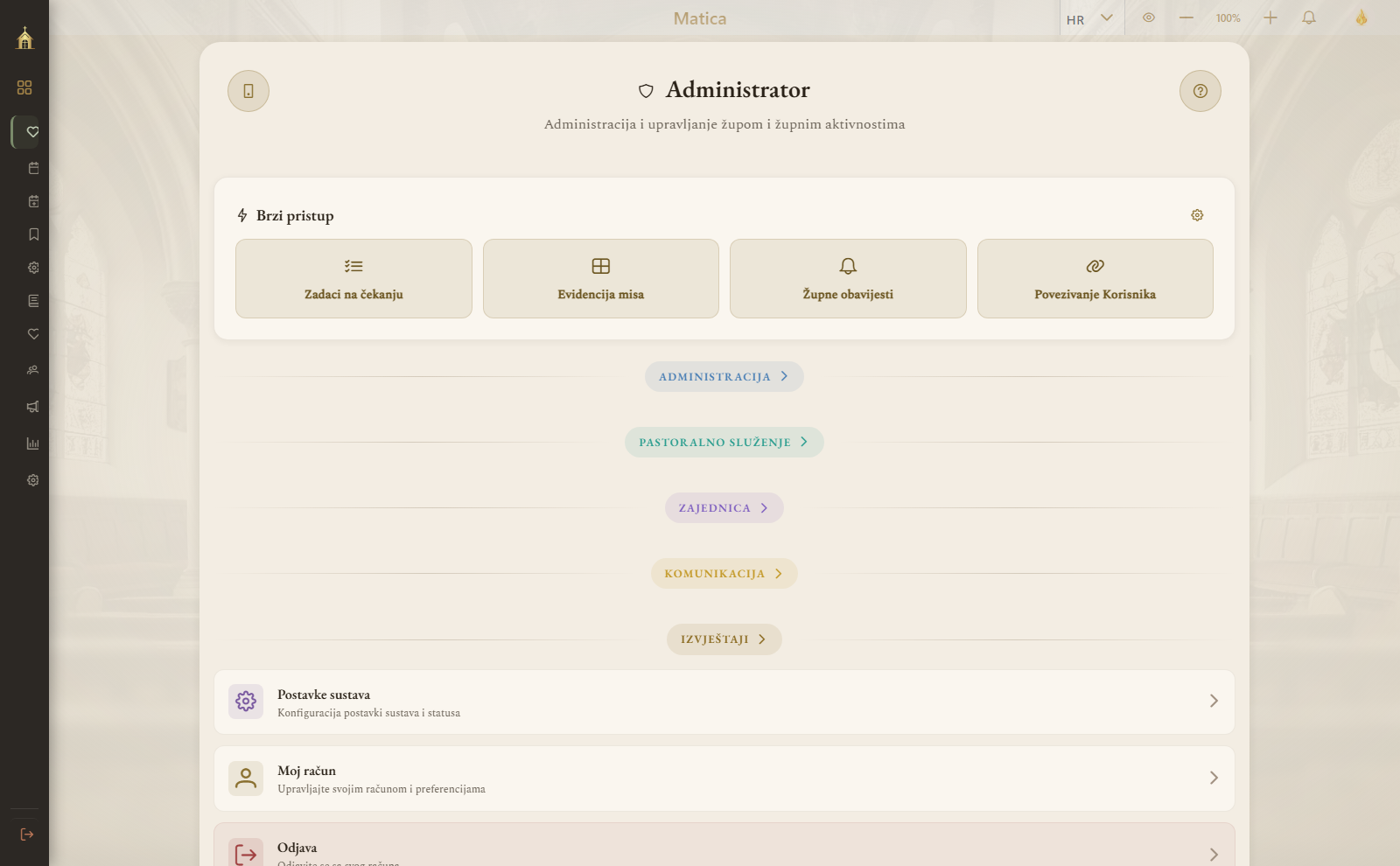Open Brzi pristup settings gear
The height and width of the screenshot is (866, 1400).
tap(1197, 215)
